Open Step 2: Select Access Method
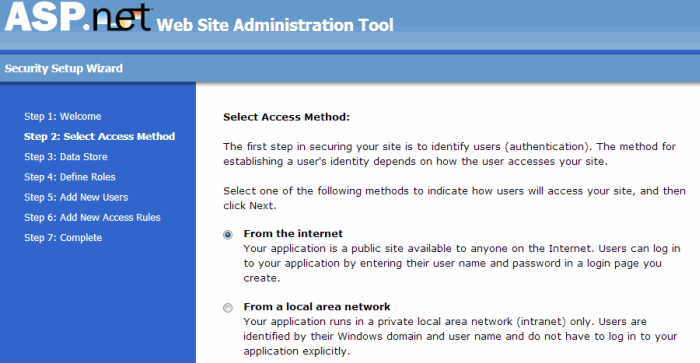This screenshot has width=700, height=363. [99, 137]
